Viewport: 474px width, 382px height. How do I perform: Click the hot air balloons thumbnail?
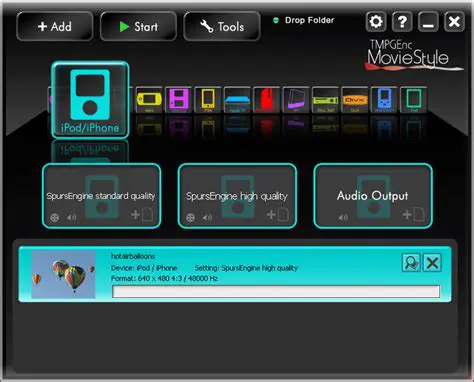click(x=63, y=274)
